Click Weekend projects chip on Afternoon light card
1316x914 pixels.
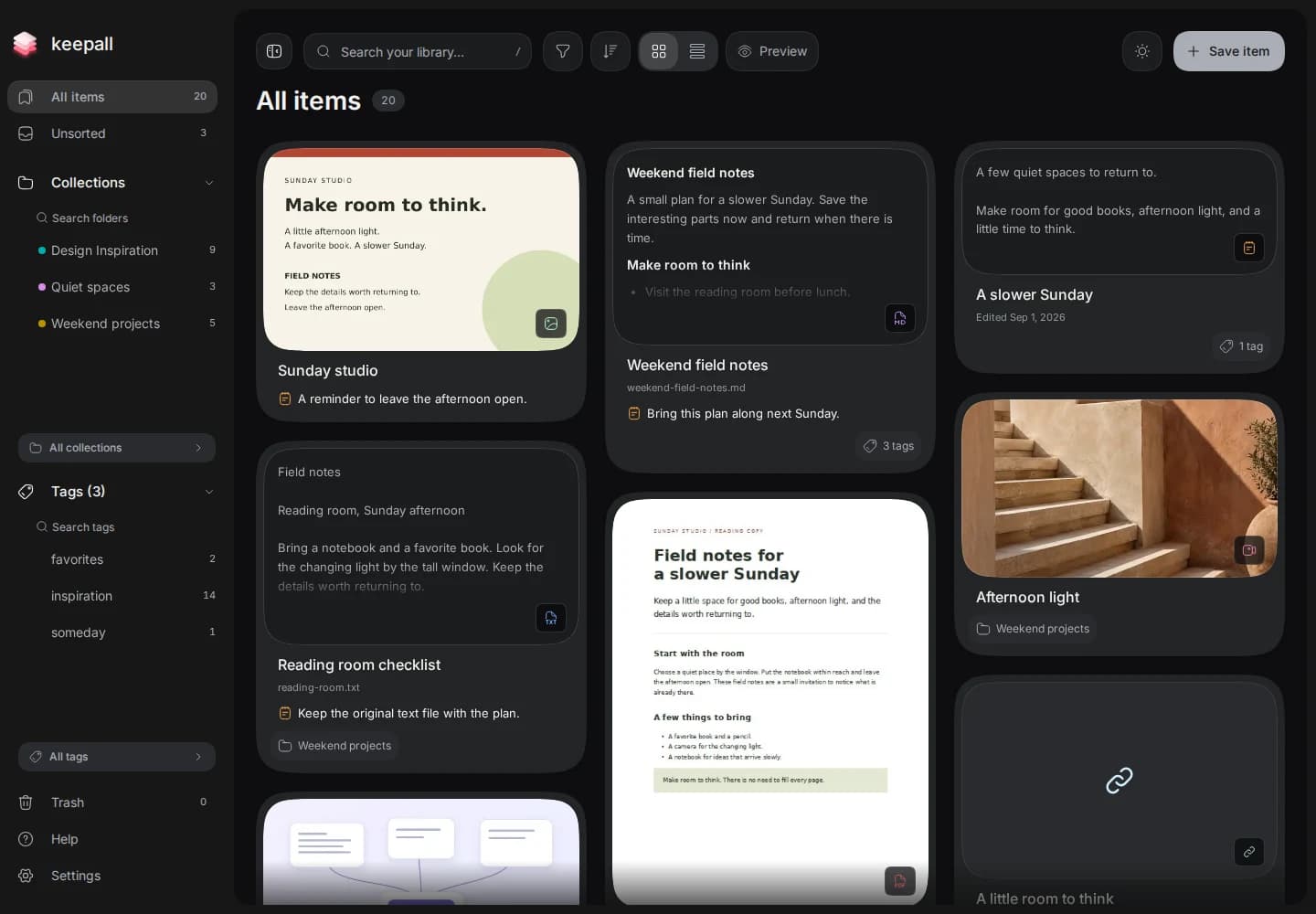(1034, 629)
